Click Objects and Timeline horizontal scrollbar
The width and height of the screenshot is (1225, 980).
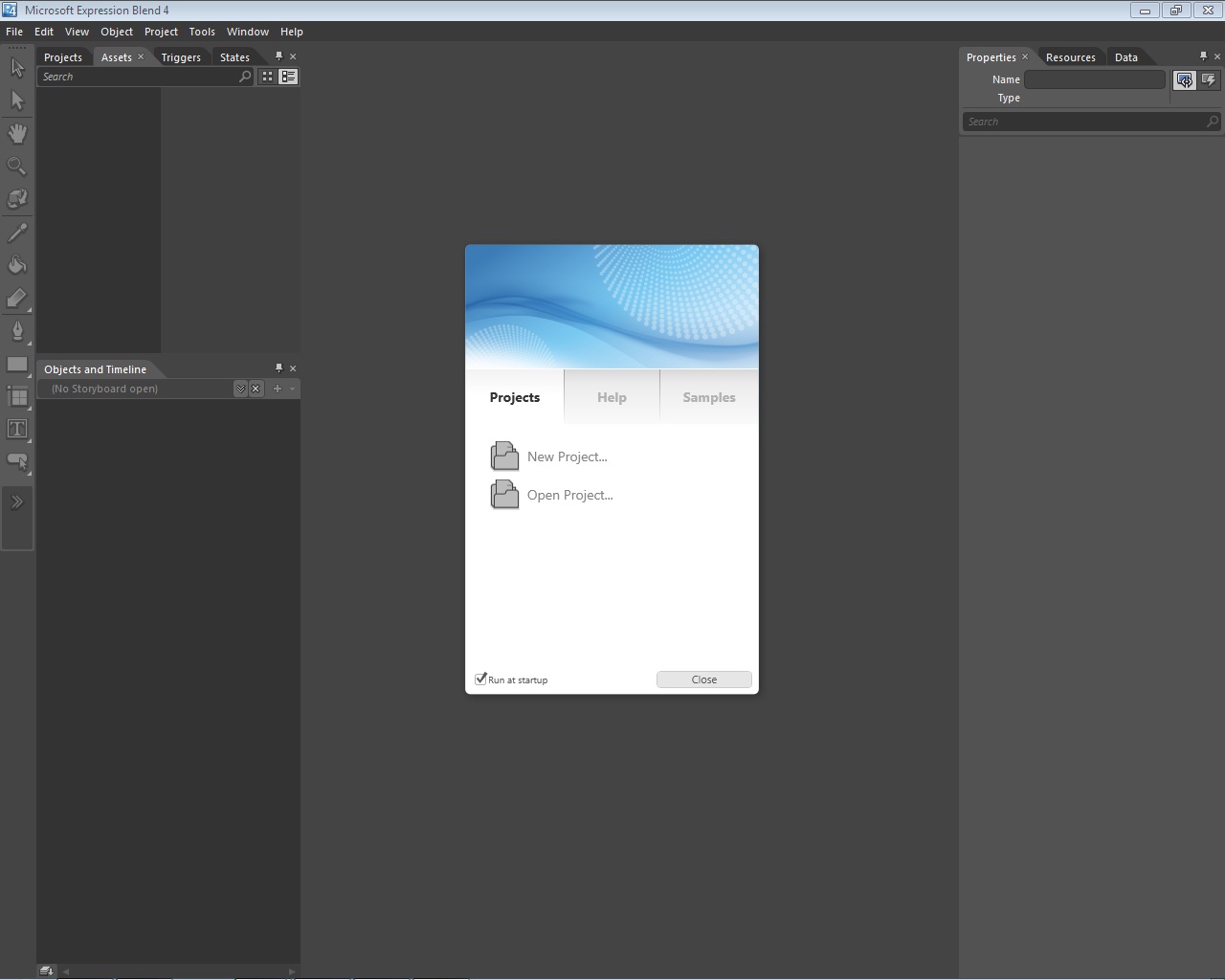[x=179, y=971]
